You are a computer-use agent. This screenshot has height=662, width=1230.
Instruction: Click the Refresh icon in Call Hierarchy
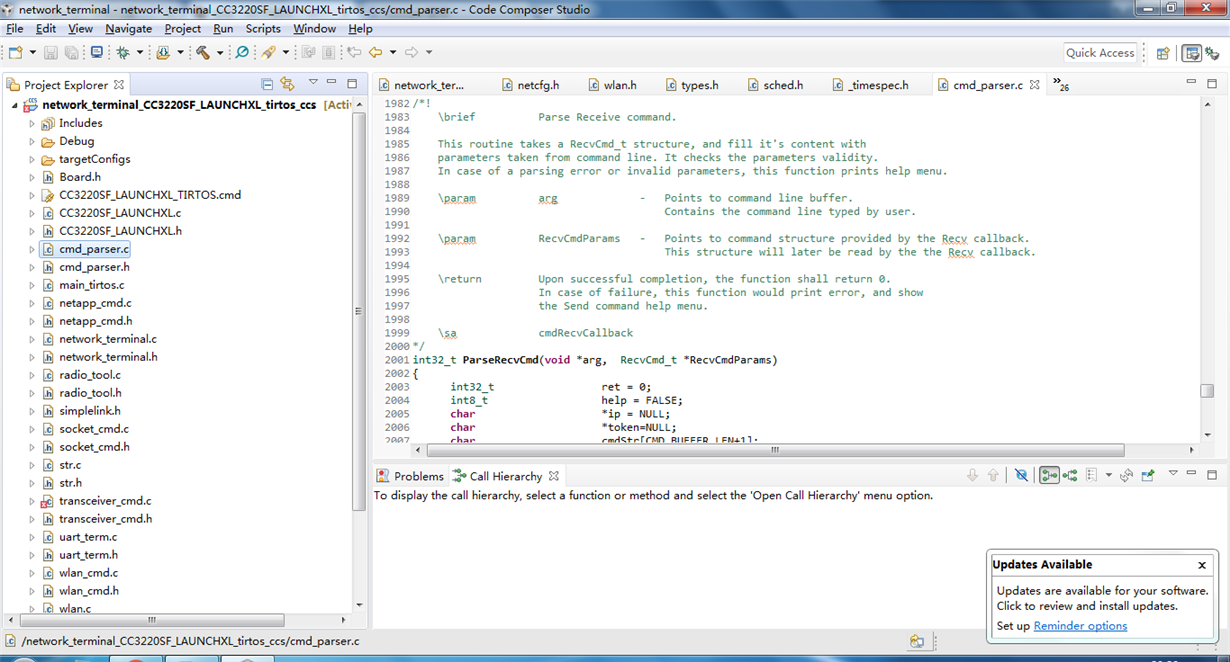coord(1126,475)
